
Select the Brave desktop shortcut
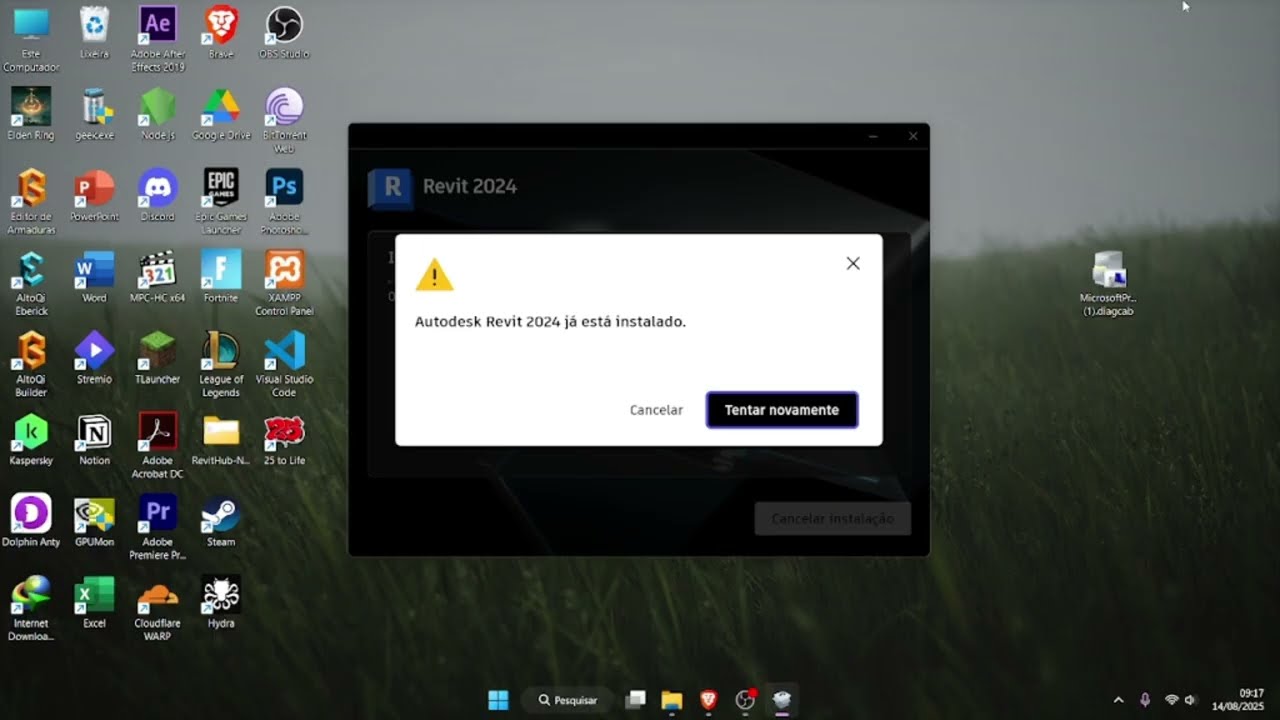coord(221,33)
